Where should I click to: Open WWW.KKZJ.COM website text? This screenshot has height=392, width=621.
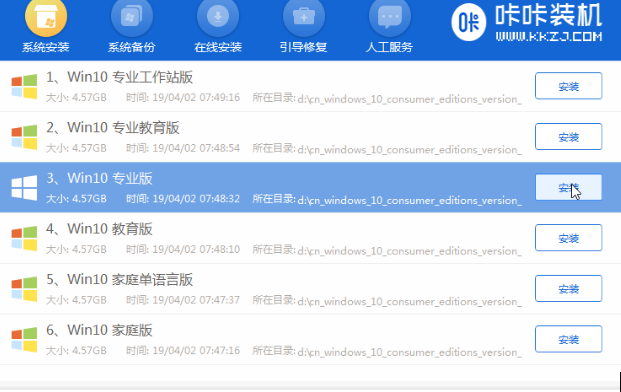pyautogui.click(x=549, y=37)
